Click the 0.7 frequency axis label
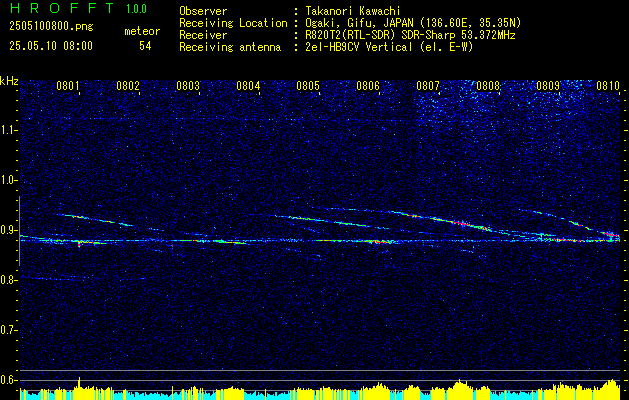Screen dimensions: 629x400 pos(8,330)
